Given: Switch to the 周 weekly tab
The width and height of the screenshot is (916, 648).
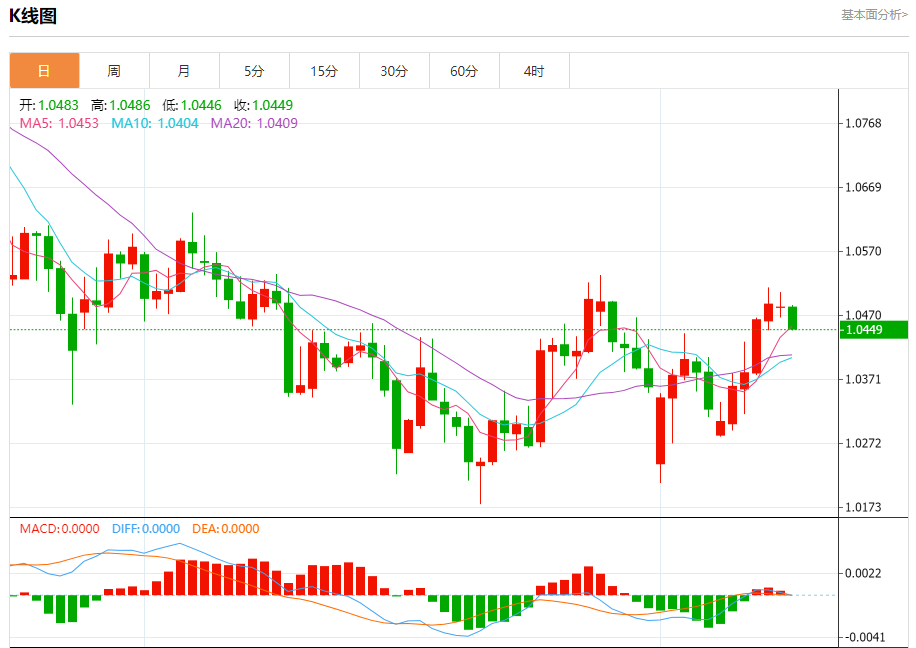Looking at the screenshot, I should 114,71.
